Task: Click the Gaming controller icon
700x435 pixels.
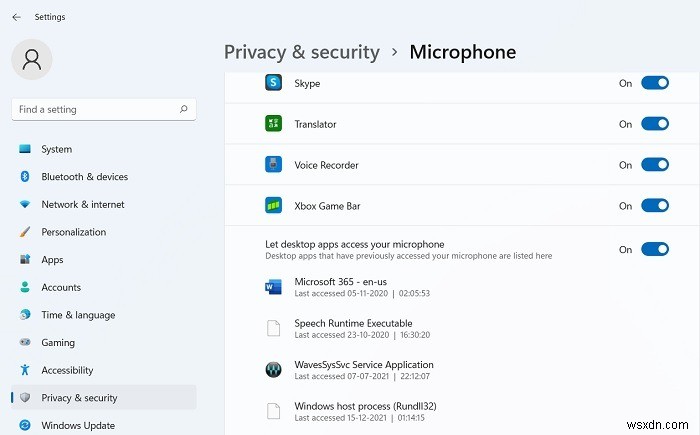Action: (25, 342)
